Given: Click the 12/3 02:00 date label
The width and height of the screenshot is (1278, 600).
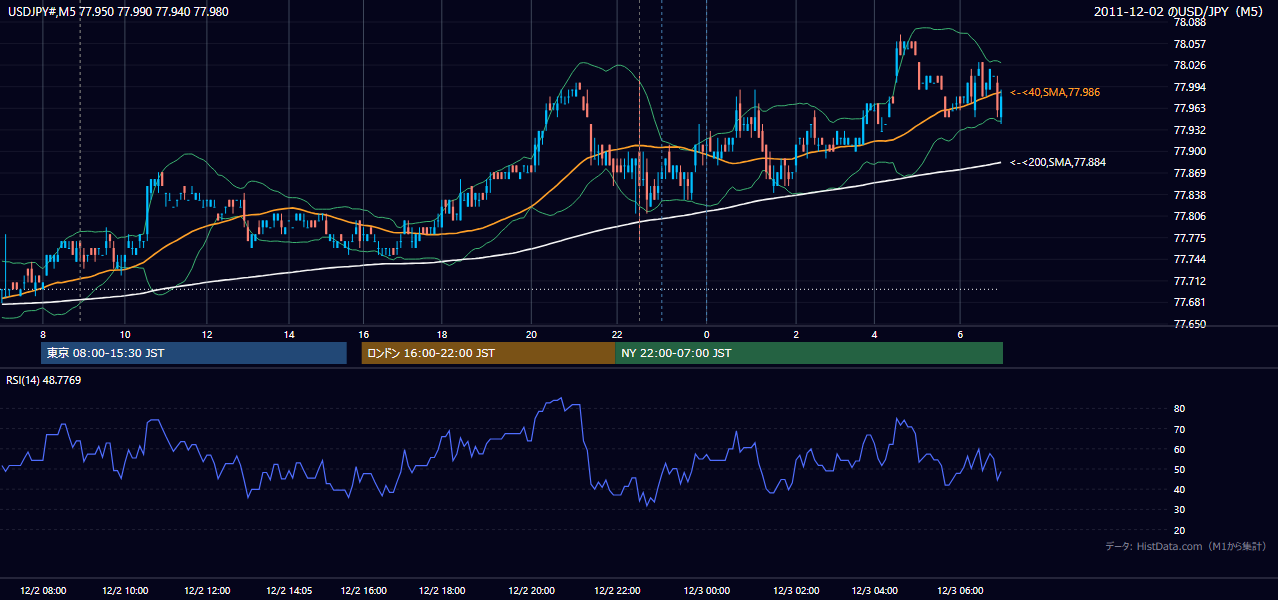Looking at the screenshot, I should pos(796,591).
